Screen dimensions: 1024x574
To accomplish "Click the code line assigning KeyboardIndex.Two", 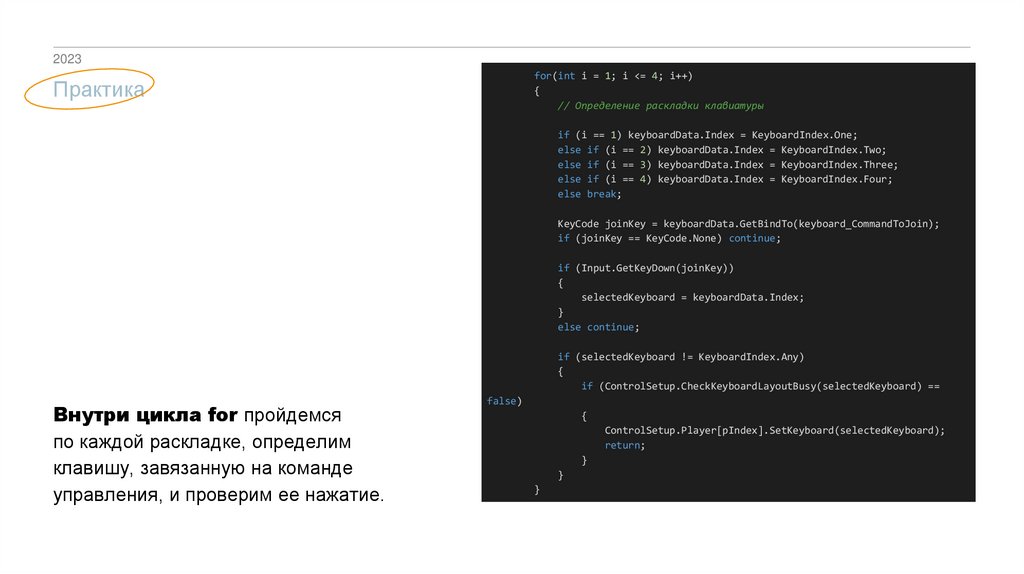I will point(722,150).
